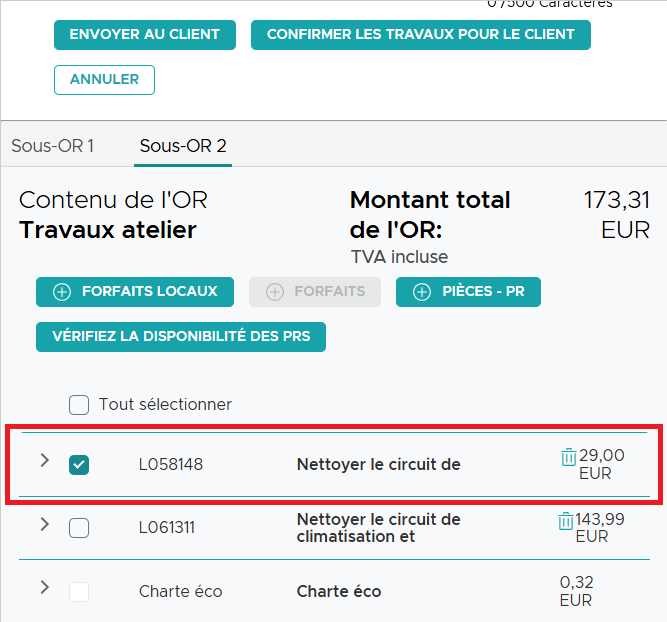Check the Tout sélectionner checkbox

click(79, 405)
